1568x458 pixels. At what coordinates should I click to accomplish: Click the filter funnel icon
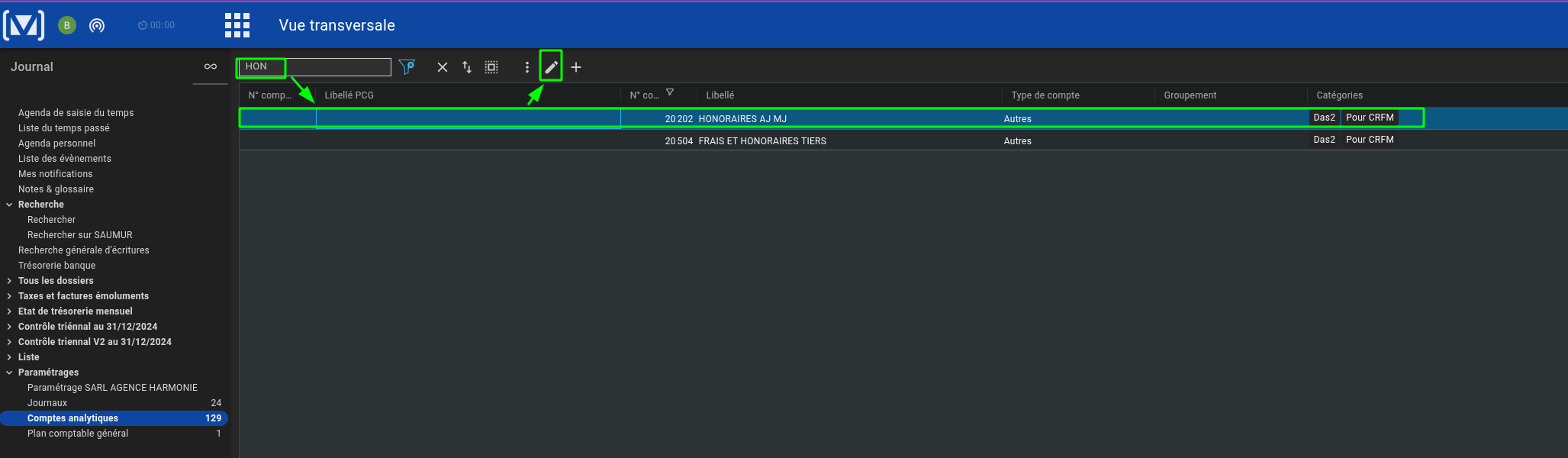point(407,67)
